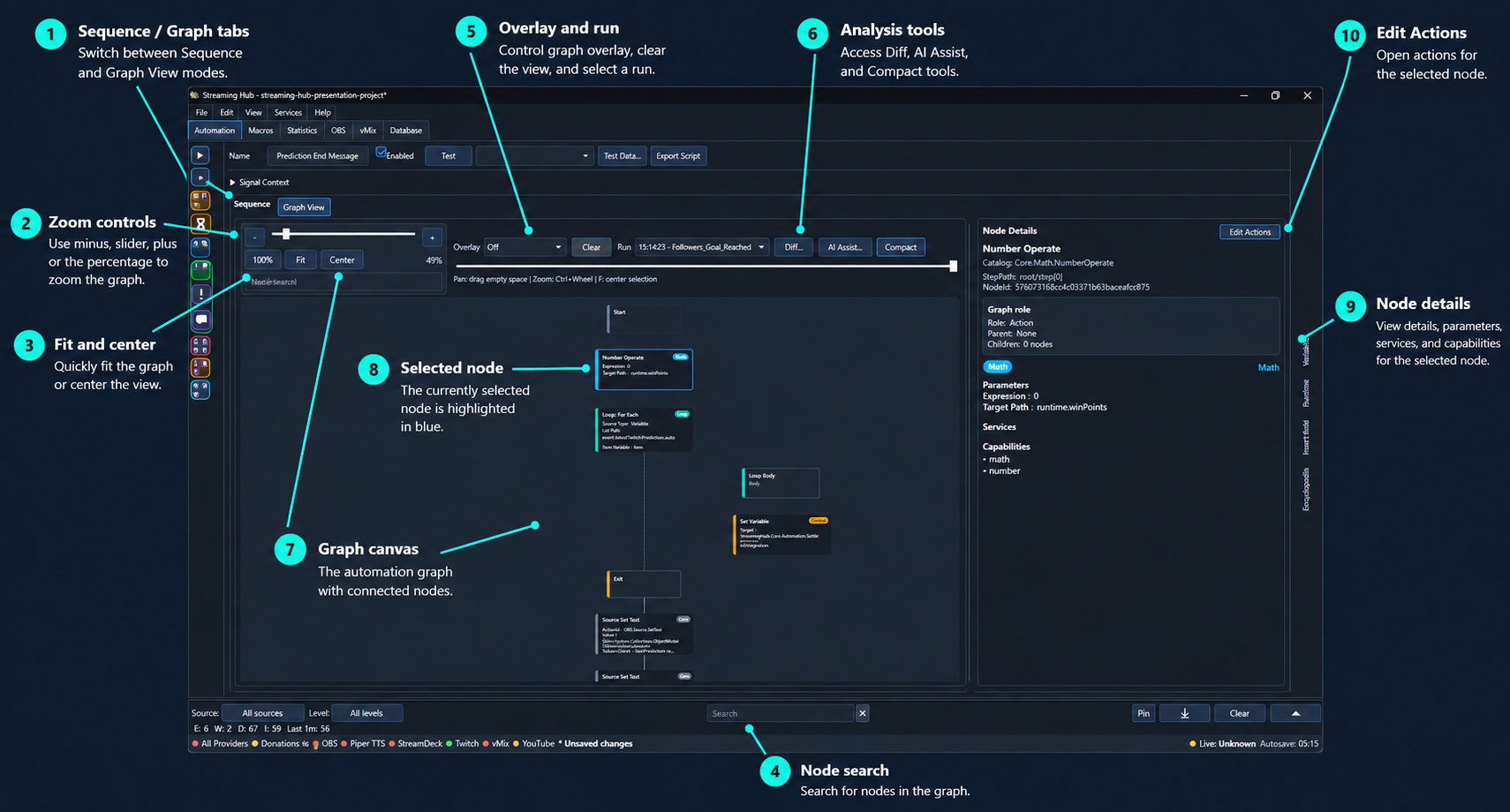Click the zoom in plus button
The height and width of the screenshot is (812, 1510).
[432, 237]
